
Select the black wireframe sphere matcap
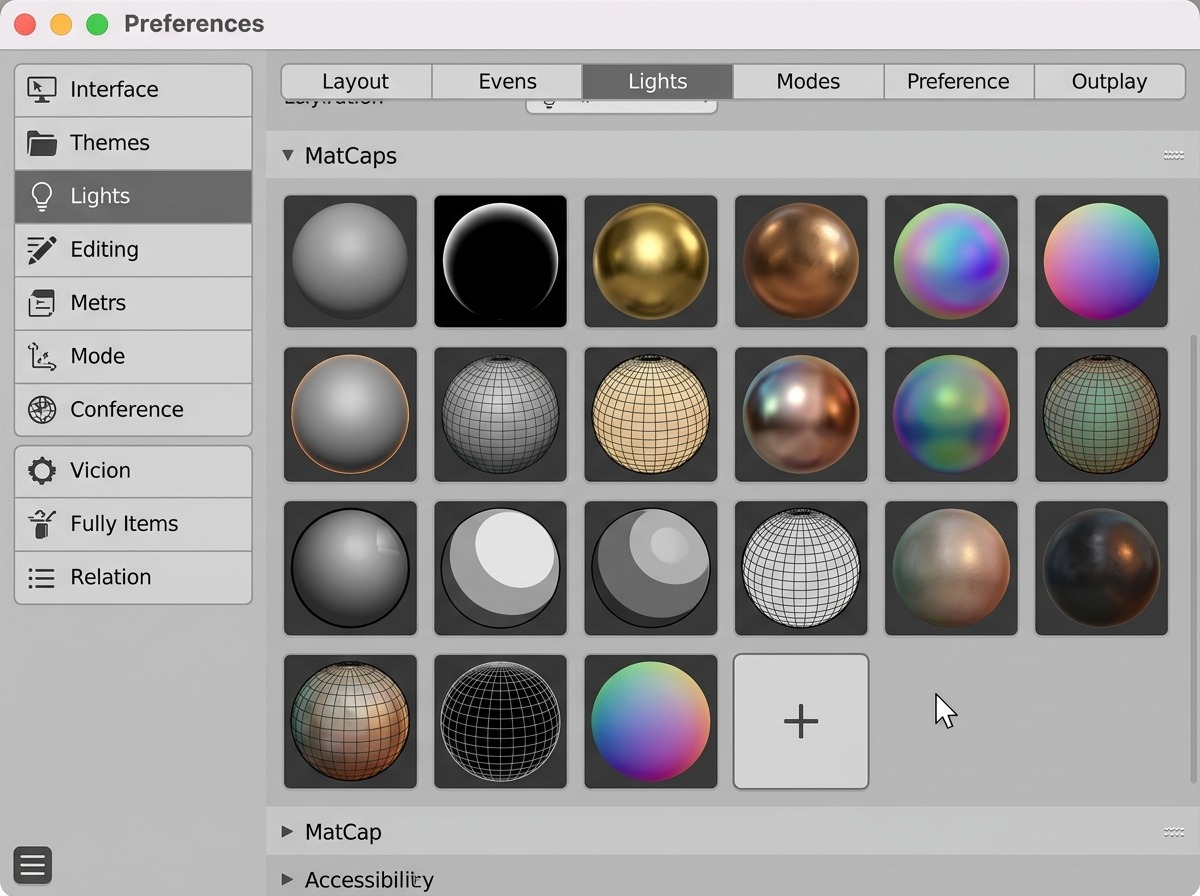[500, 721]
